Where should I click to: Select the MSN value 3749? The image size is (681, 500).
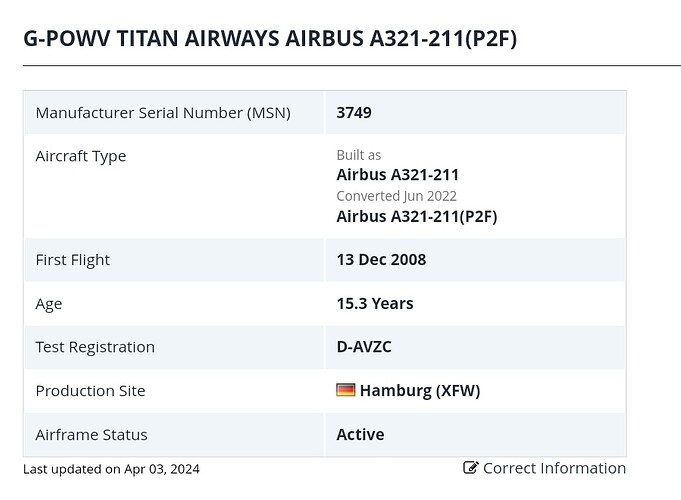(354, 113)
